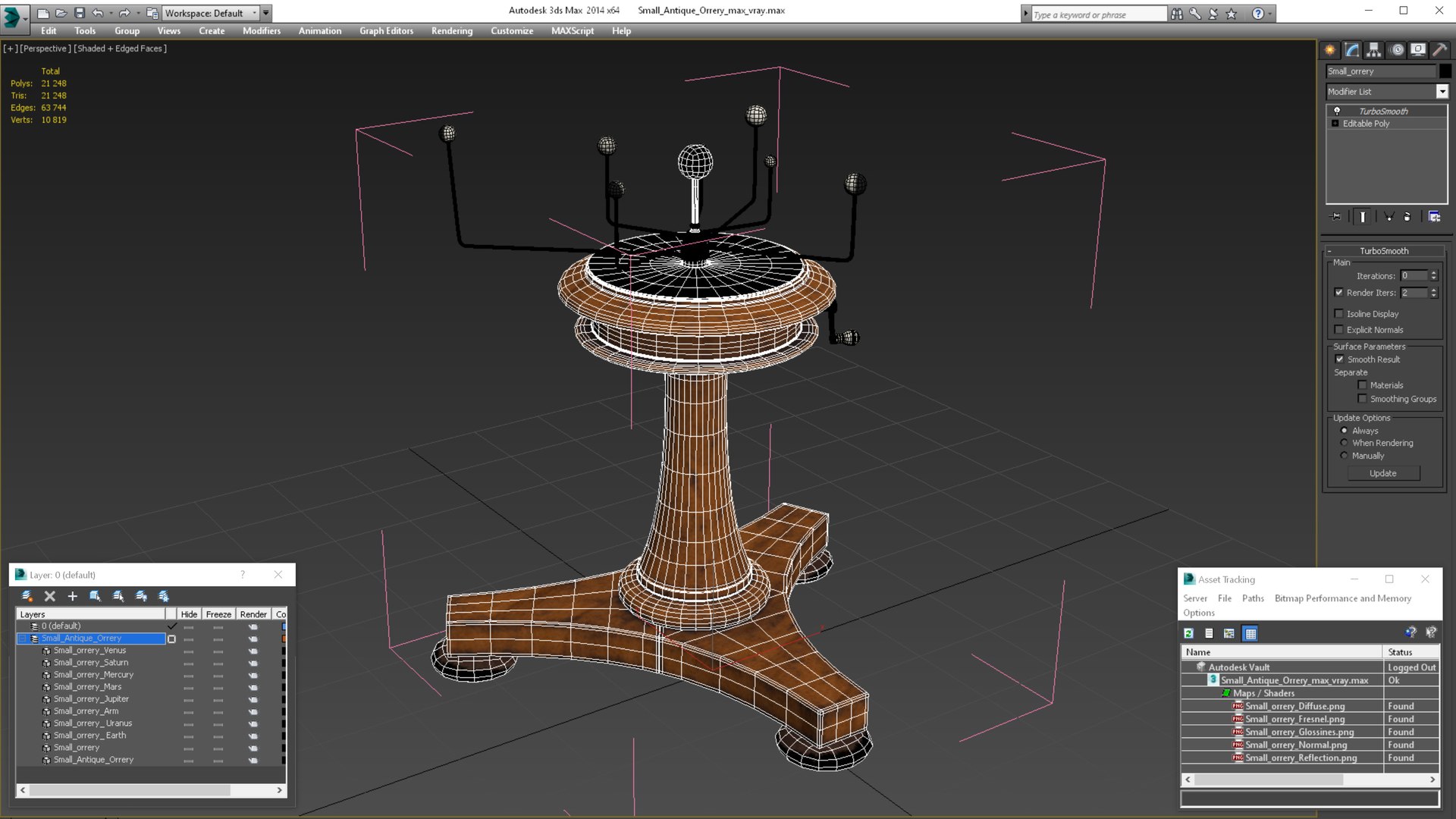This screenshot has height=819, width=1456.
Task: Open the Create command panel tab
Action: (1330, 50)
